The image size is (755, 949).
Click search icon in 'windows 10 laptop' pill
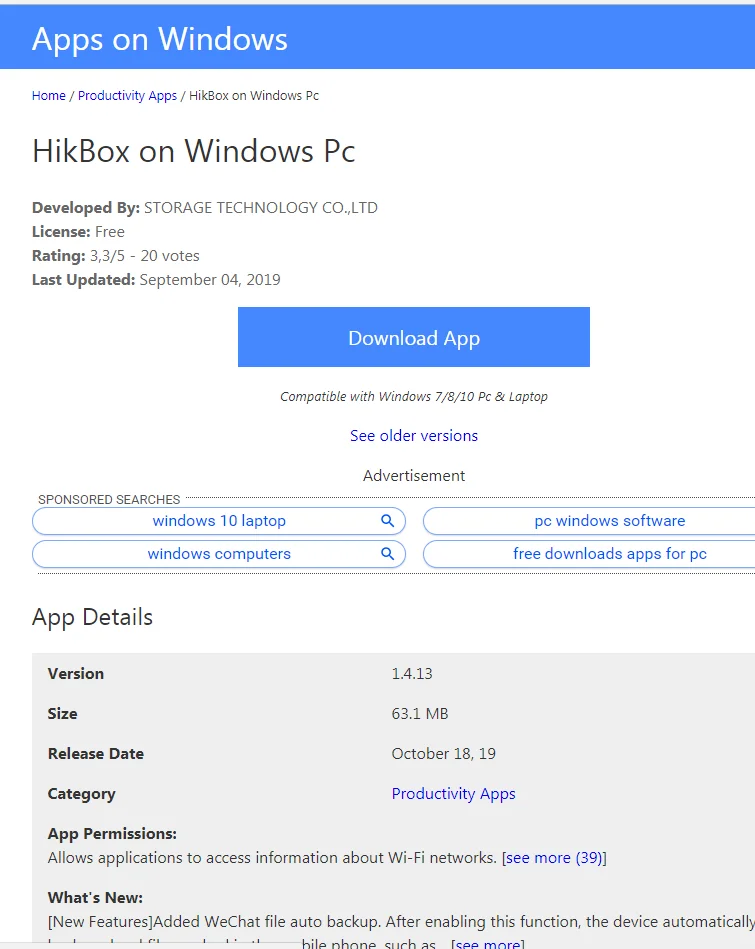(387, 520)
